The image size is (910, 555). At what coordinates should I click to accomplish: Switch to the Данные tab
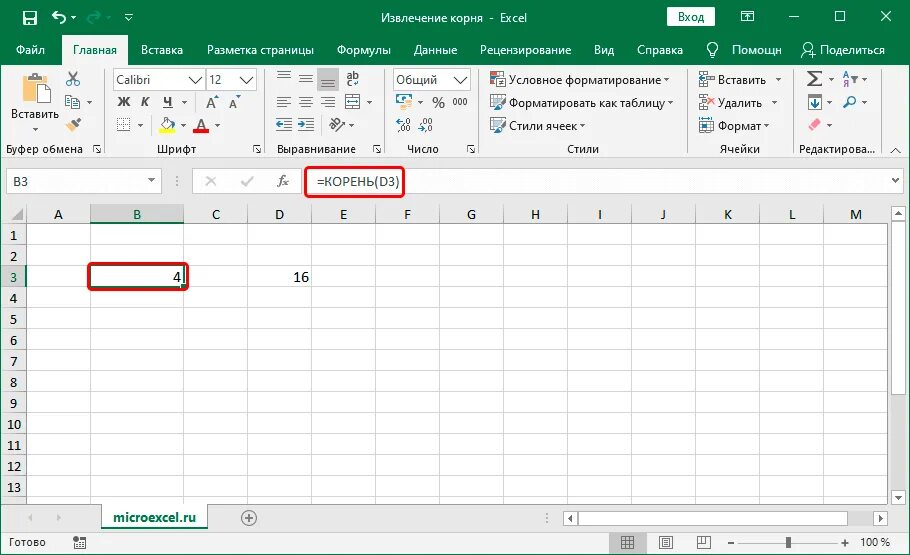click(435, 50)
